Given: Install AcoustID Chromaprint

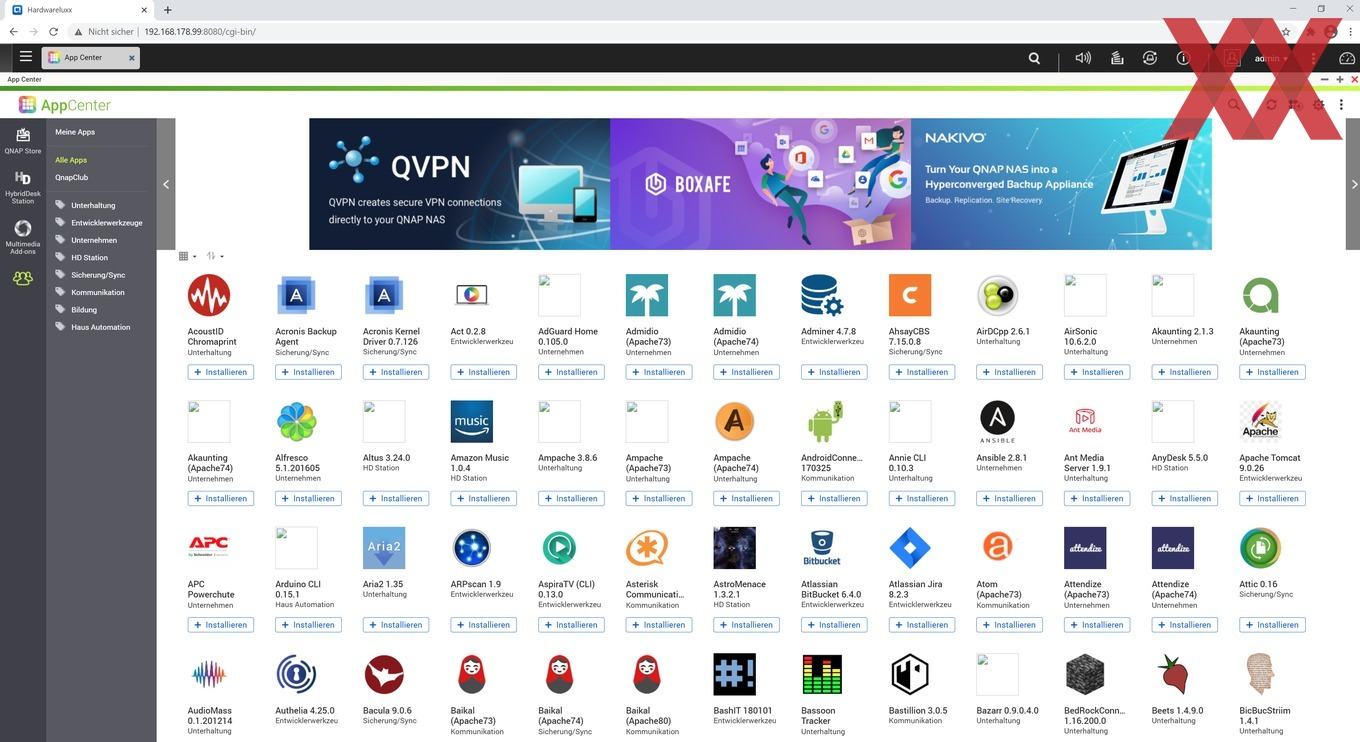Looking at the screenshot, I should 220,372.
